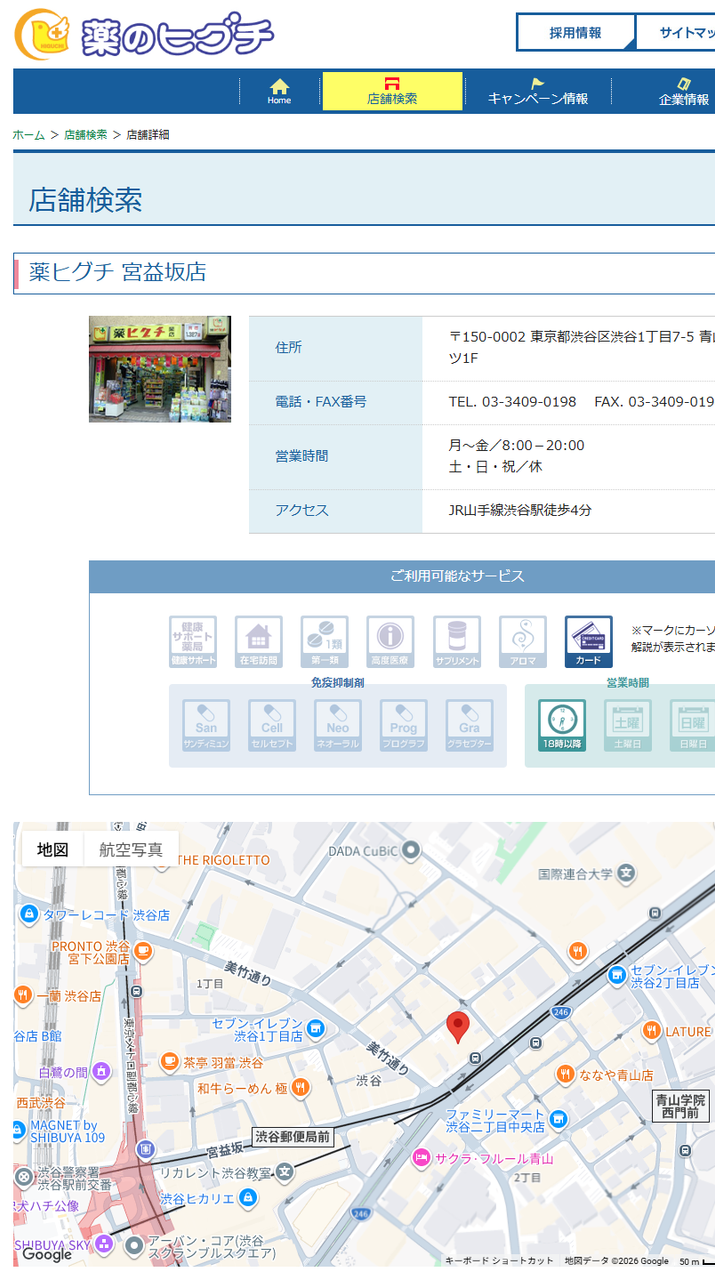Click 健康サポート薬局 service icon

193,642
